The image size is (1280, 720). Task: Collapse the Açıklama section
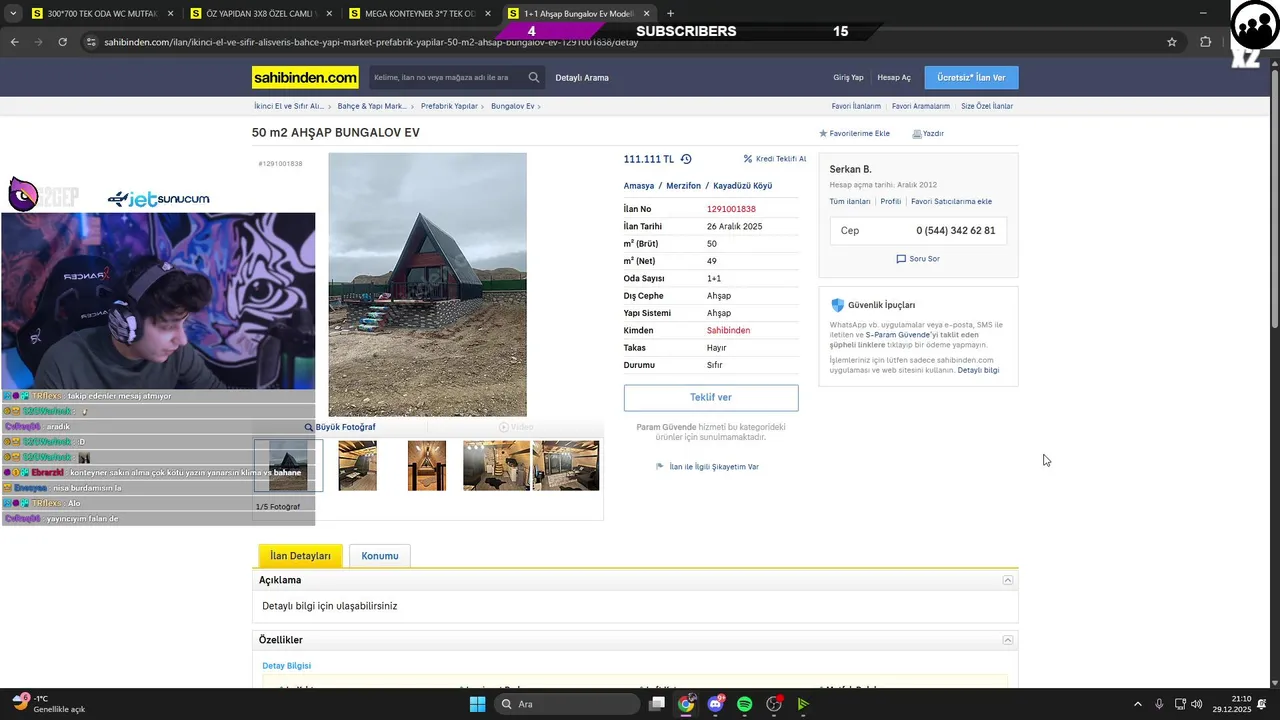click(x=1008, y=580)
